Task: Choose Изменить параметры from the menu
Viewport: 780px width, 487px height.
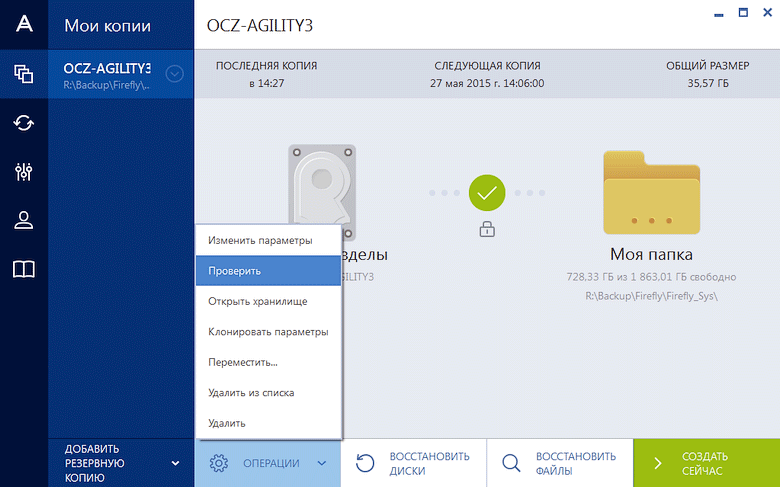Action: [x=268, y=240]
